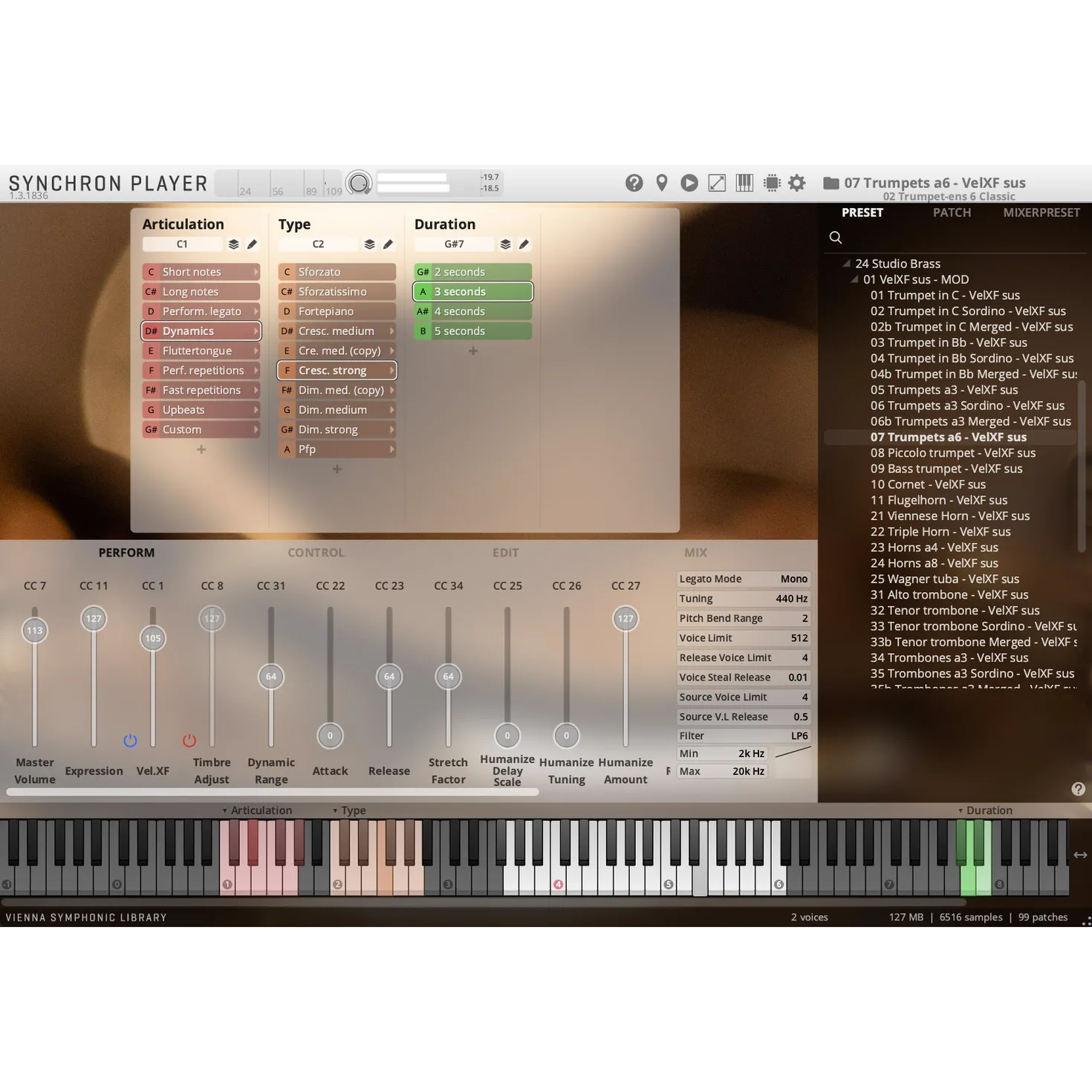Load the 01 Trumpet in C - VelXF sus preset
Screen dimensions: 1092x1092
945,296
